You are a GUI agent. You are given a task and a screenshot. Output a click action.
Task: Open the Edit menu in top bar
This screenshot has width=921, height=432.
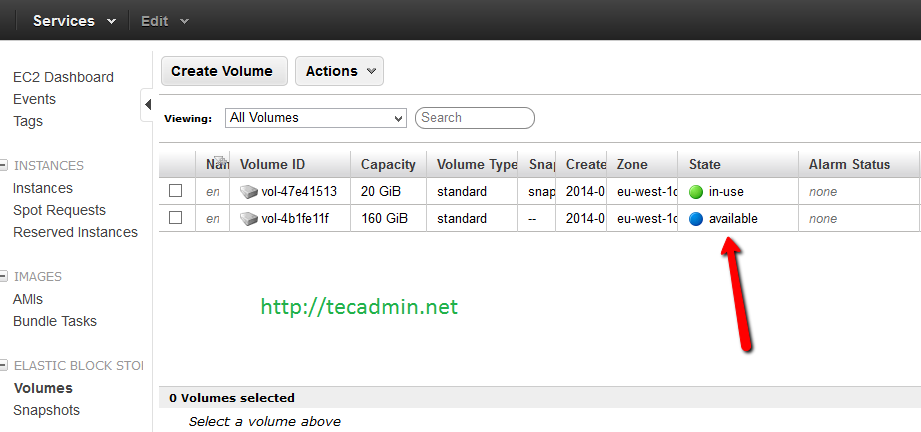[x=165, y=21]
